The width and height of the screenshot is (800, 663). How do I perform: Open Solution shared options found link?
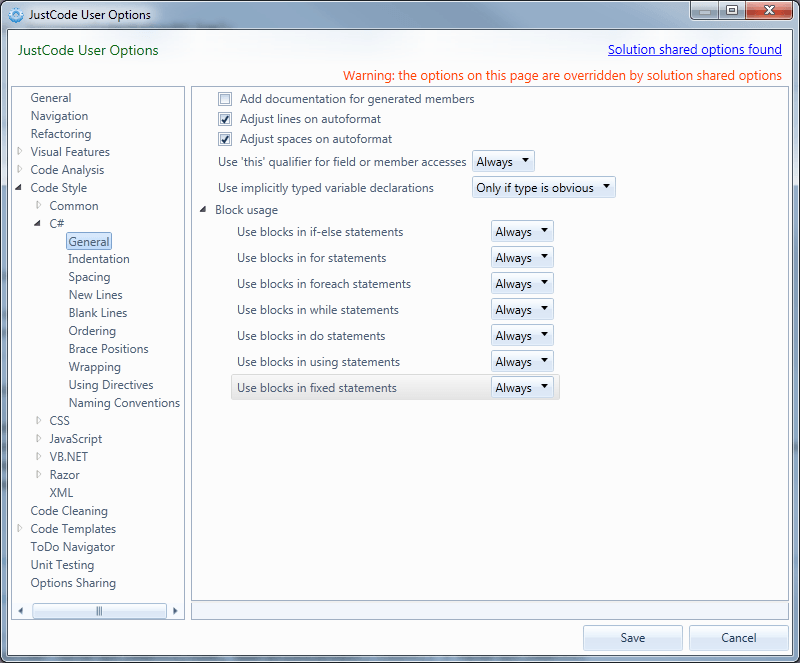click(x=694, y=50)
